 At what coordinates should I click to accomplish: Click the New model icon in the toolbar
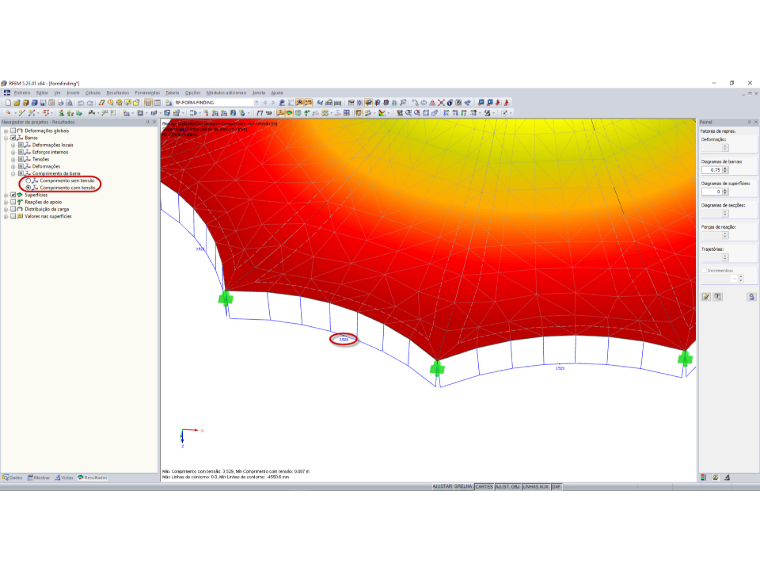pos(8,103)
